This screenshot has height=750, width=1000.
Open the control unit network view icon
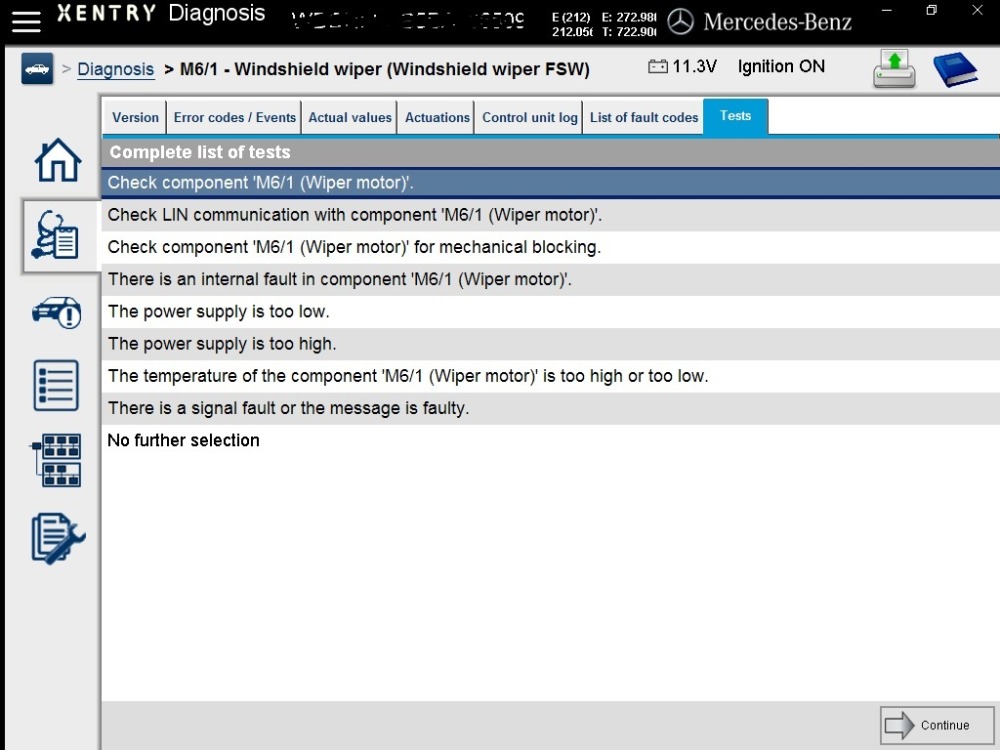[56, 460]
